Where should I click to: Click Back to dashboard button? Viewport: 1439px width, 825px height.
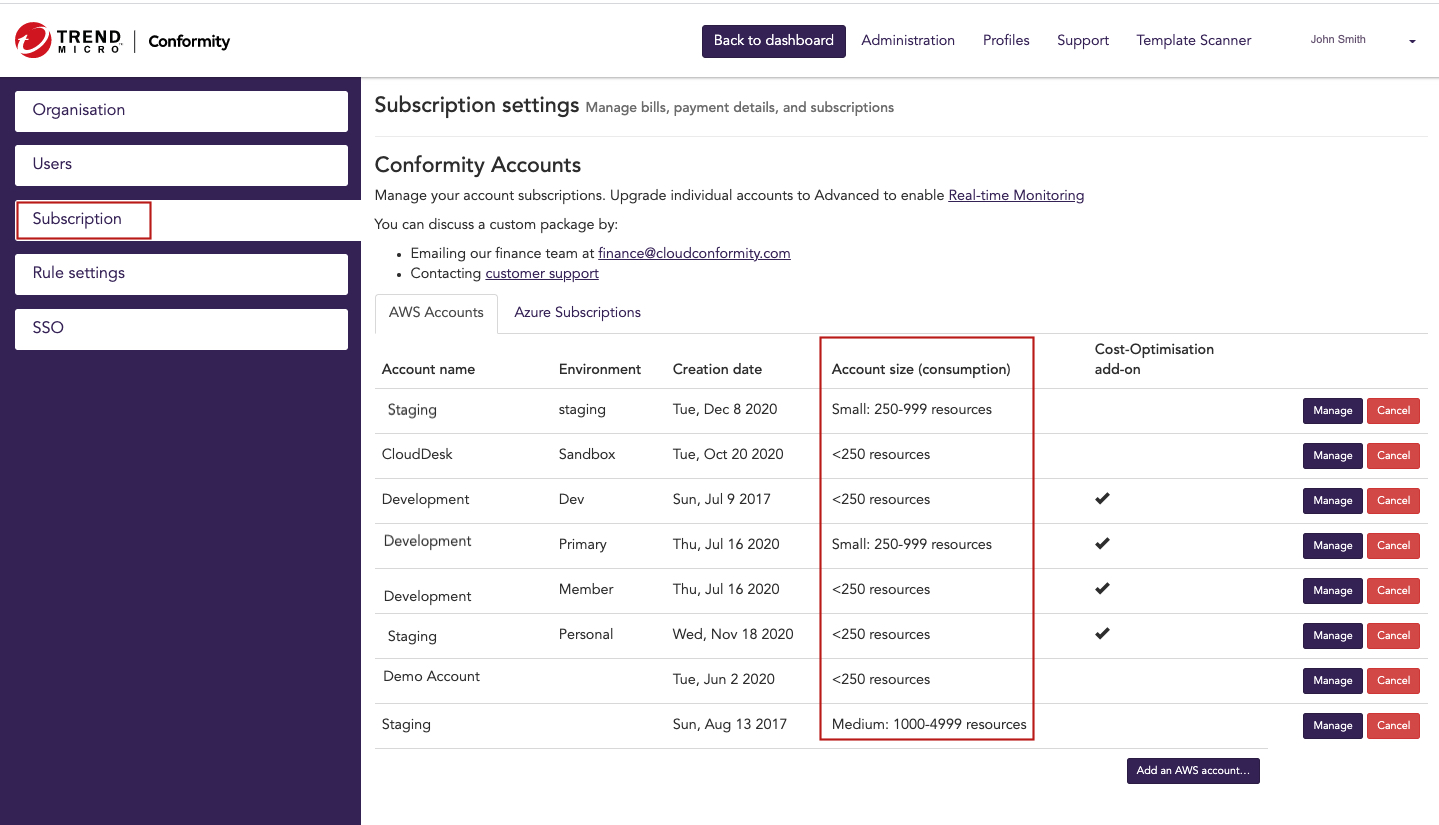[x=774, y=41]
